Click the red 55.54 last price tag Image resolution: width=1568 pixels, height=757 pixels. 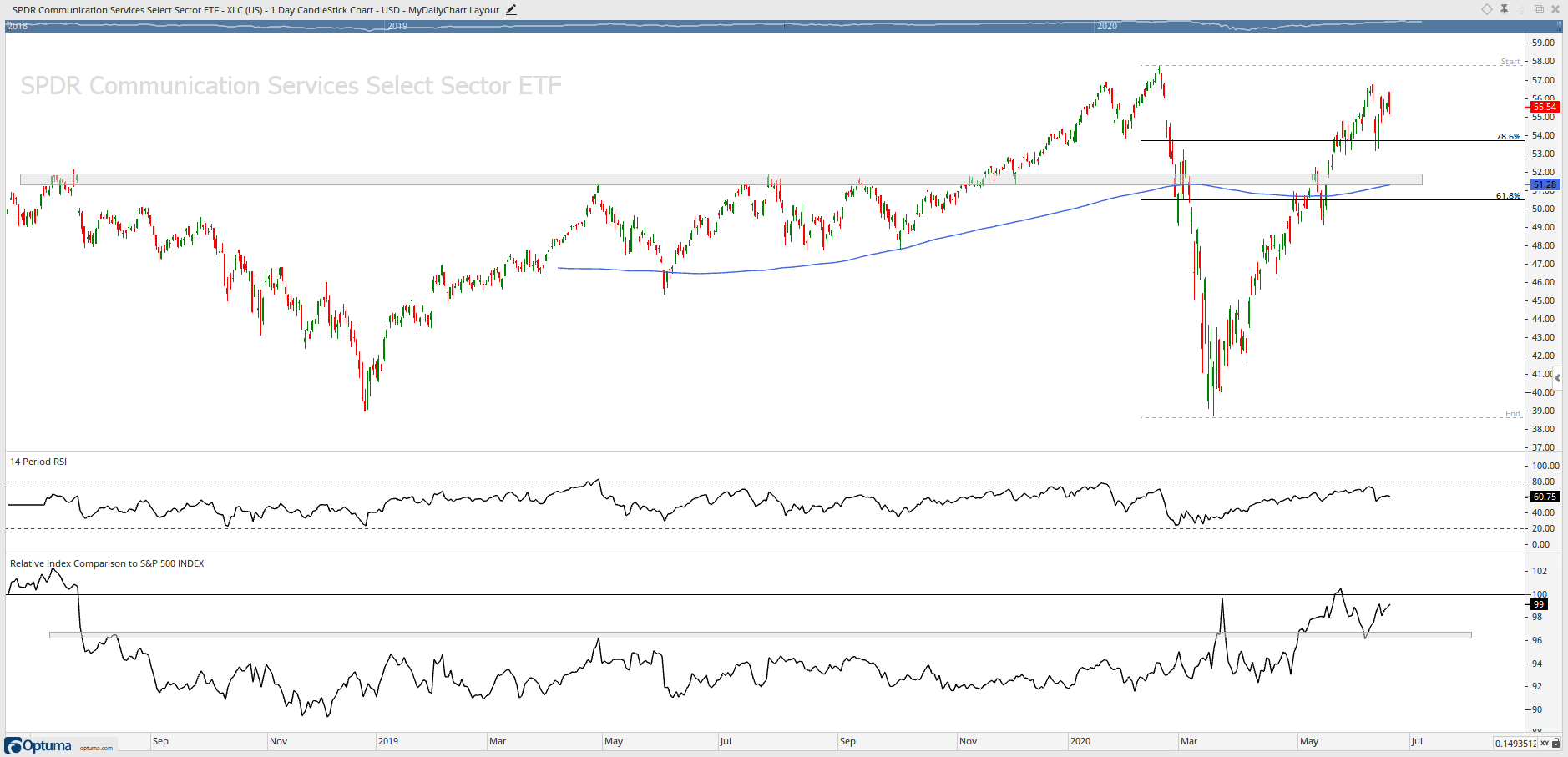coord(1544,107)
